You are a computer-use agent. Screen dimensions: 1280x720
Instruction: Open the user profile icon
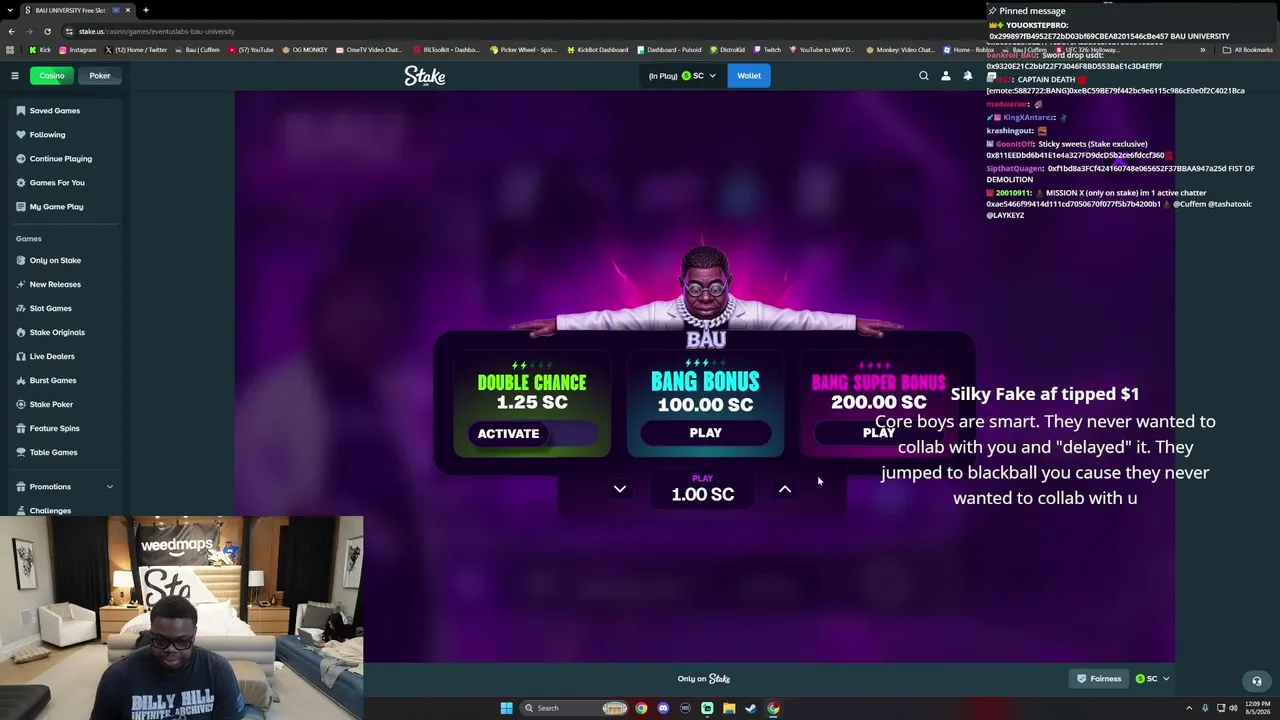click(946, 76)
